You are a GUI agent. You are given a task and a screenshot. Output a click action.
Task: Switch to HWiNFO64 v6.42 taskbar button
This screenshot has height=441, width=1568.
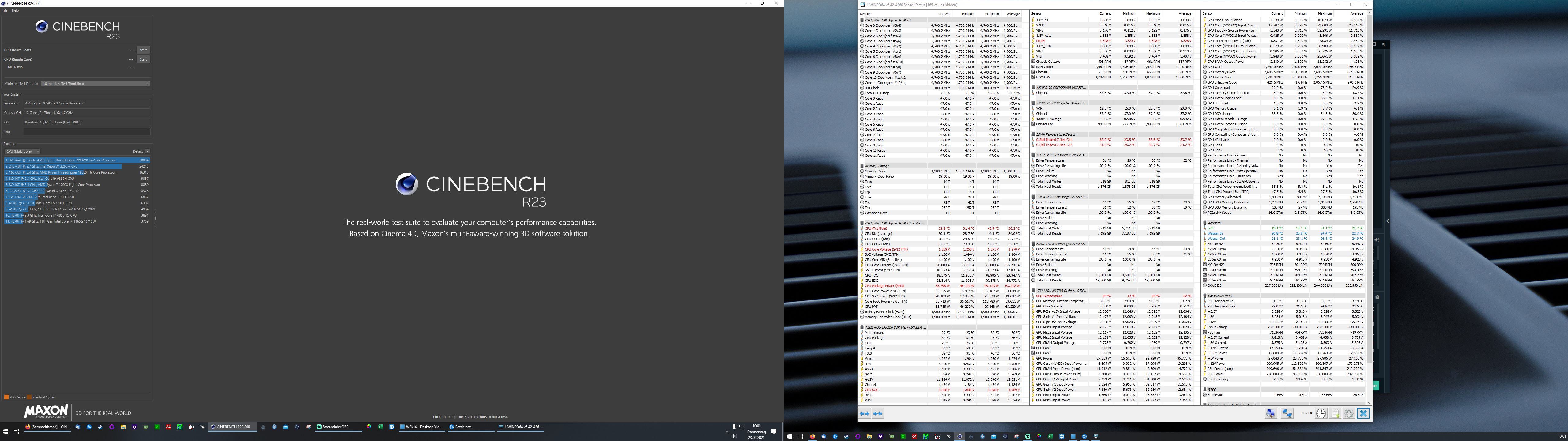[x=521, y=427]
